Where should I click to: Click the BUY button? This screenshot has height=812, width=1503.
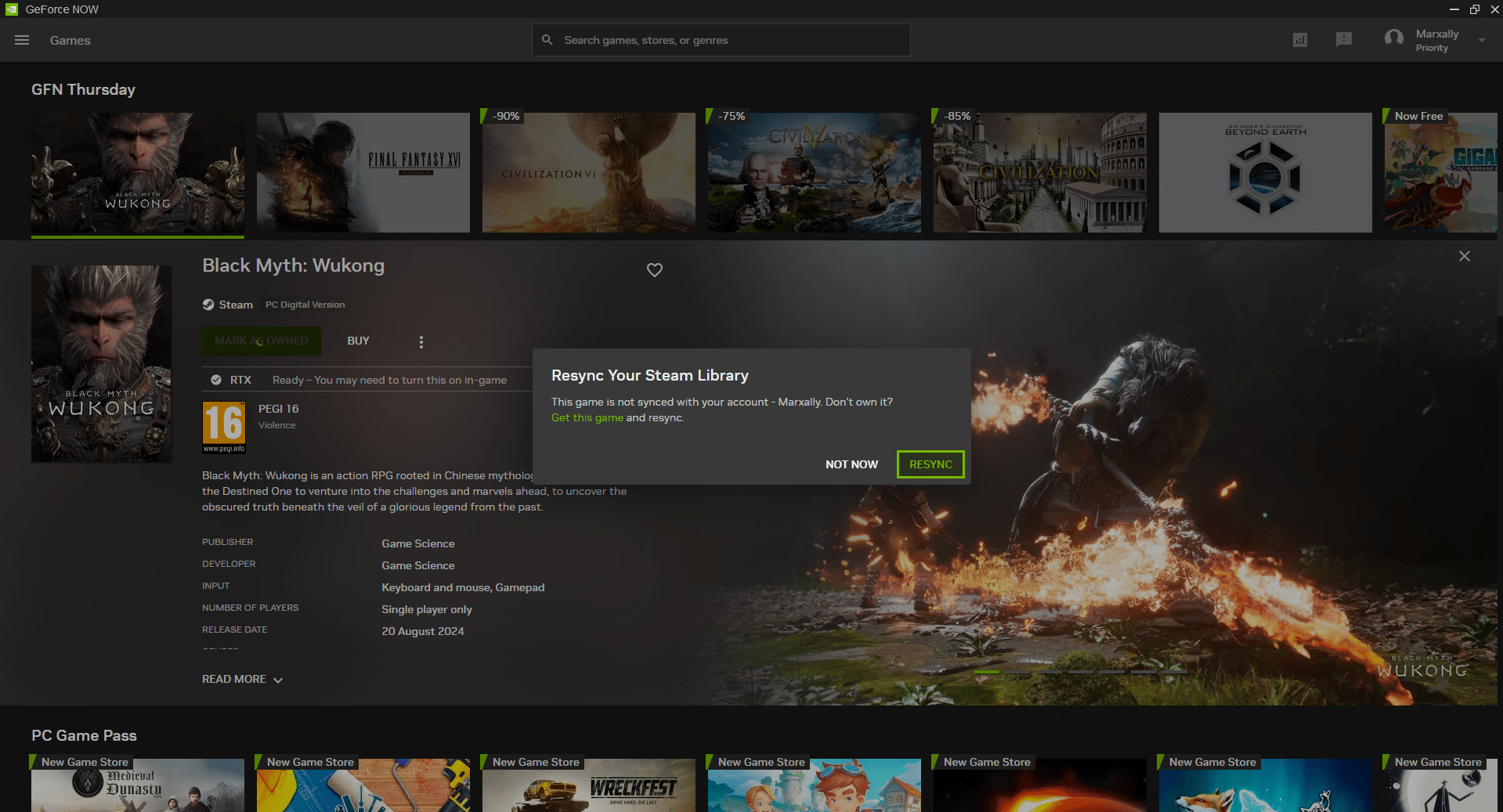357,341
